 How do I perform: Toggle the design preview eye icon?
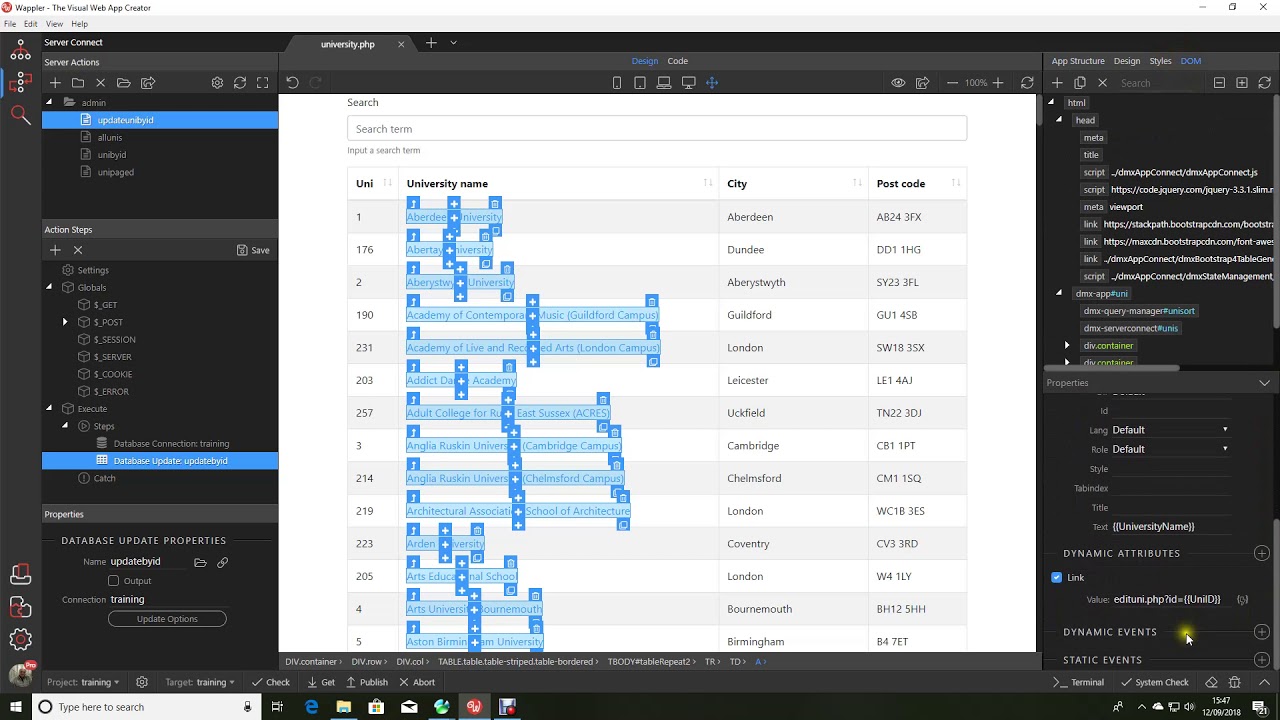pyautogui.click(x=898, y=83)
